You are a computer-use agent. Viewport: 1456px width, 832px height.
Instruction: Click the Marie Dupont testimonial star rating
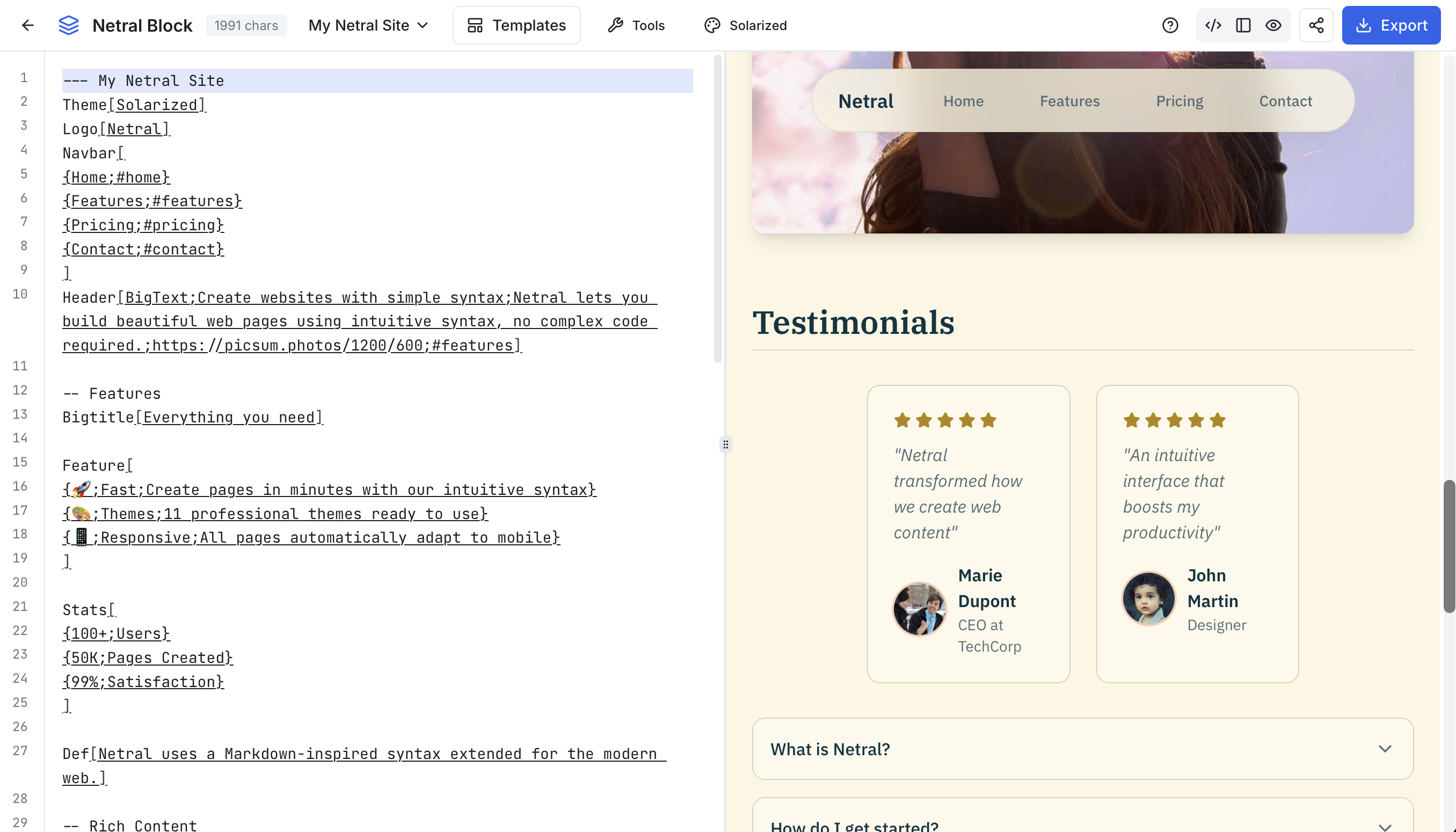(944, 421)
